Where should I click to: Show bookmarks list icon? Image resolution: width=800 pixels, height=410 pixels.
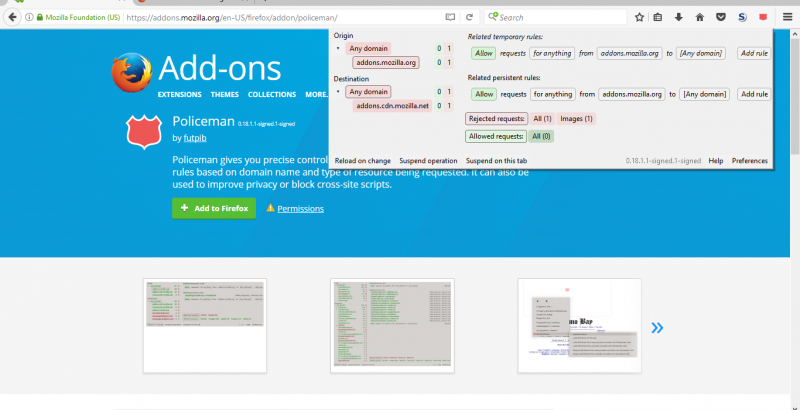[x=658, y=17]
